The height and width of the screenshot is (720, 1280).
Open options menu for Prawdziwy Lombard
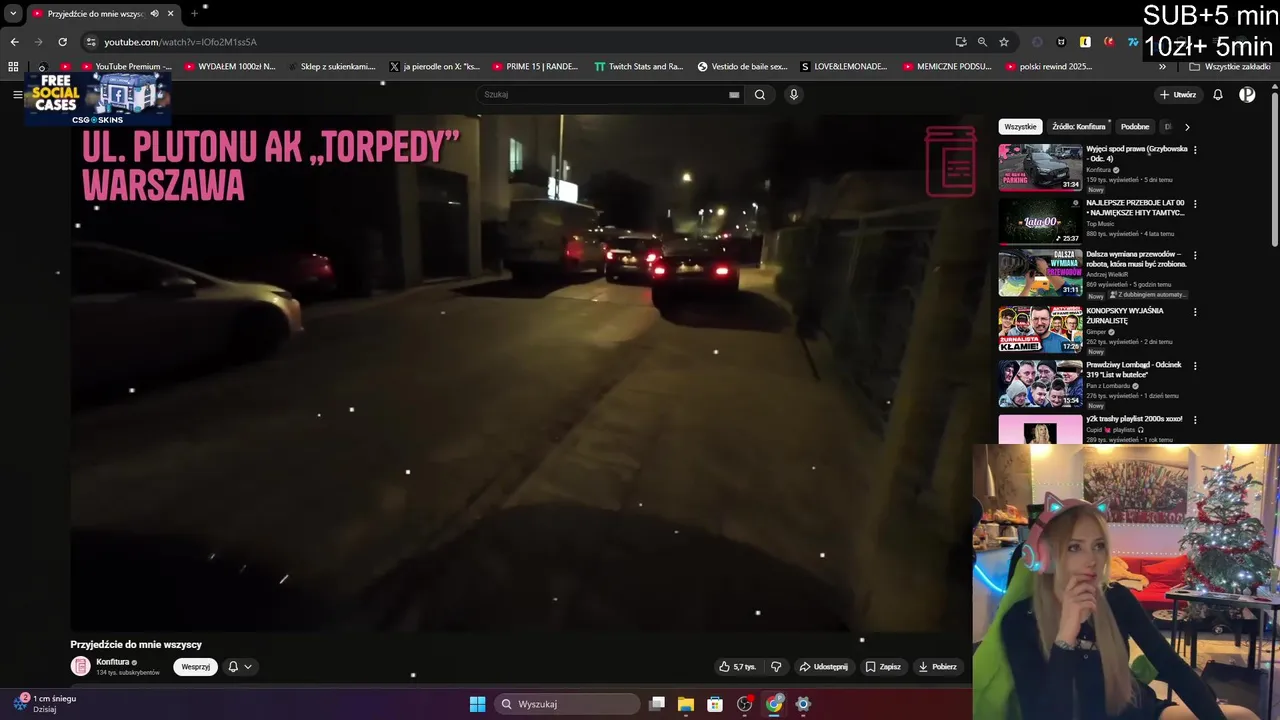(1195, 366)
